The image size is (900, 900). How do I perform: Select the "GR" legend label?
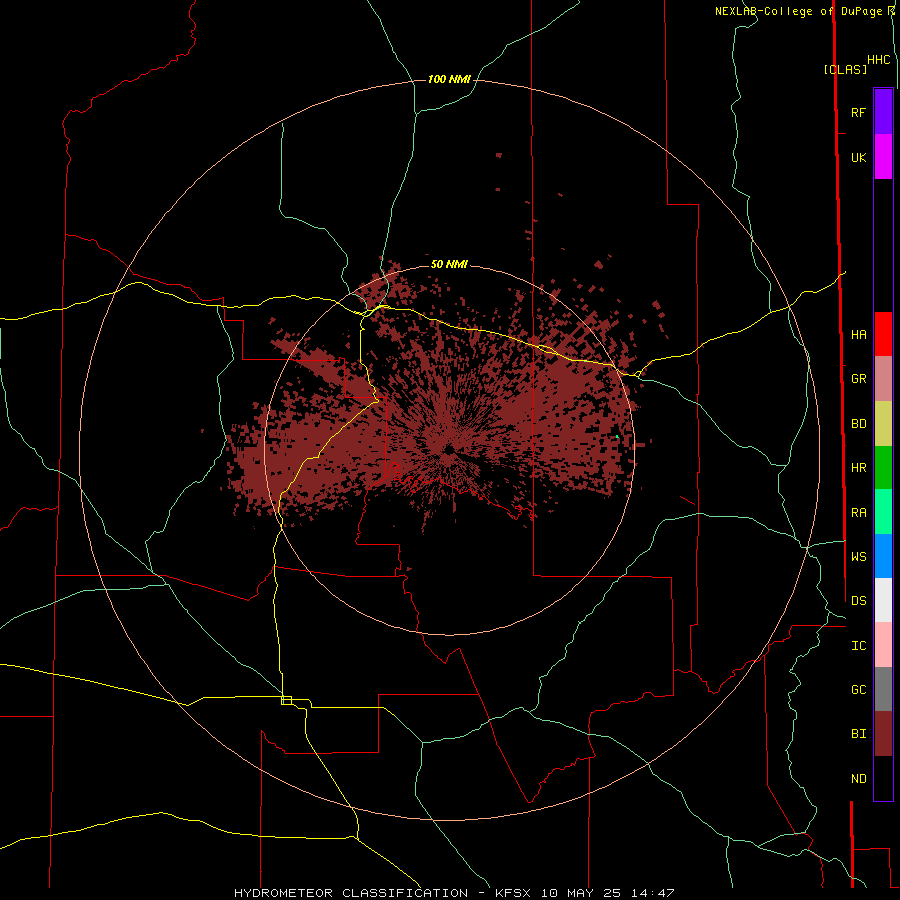click(x=858, y=379)
